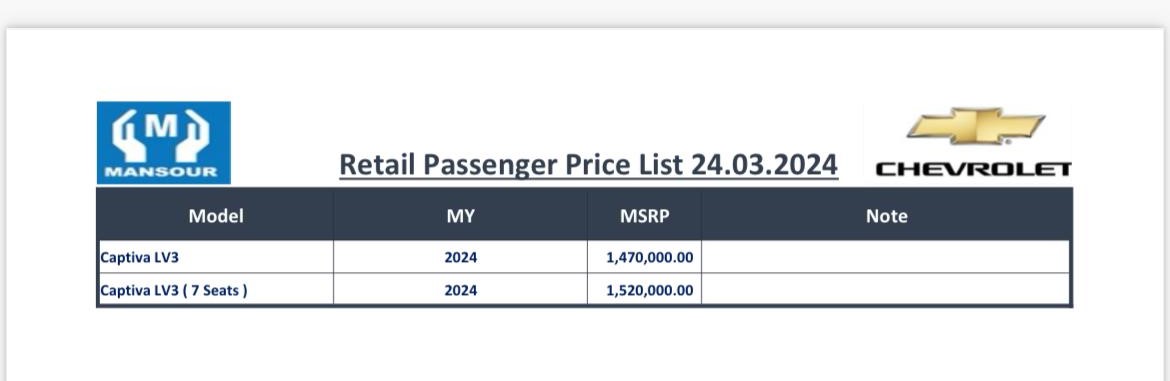Image resolution: width=1170 pixels, height=381 pixels.
Task: Click the Note column header
Action: [x=886, y=216]
